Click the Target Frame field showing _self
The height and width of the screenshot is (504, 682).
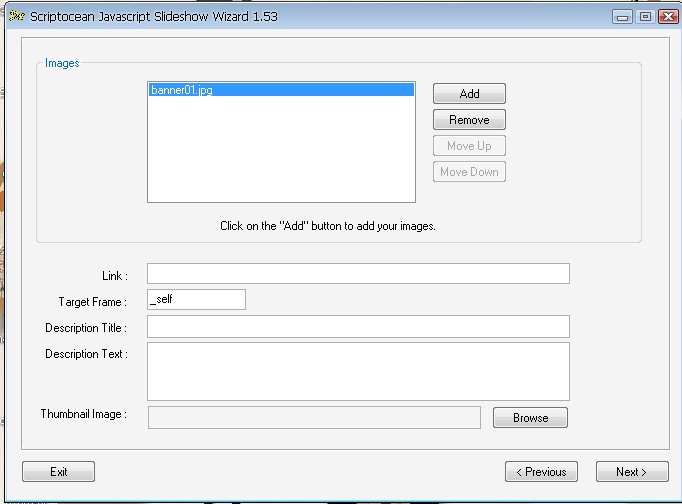pos(197,300)
